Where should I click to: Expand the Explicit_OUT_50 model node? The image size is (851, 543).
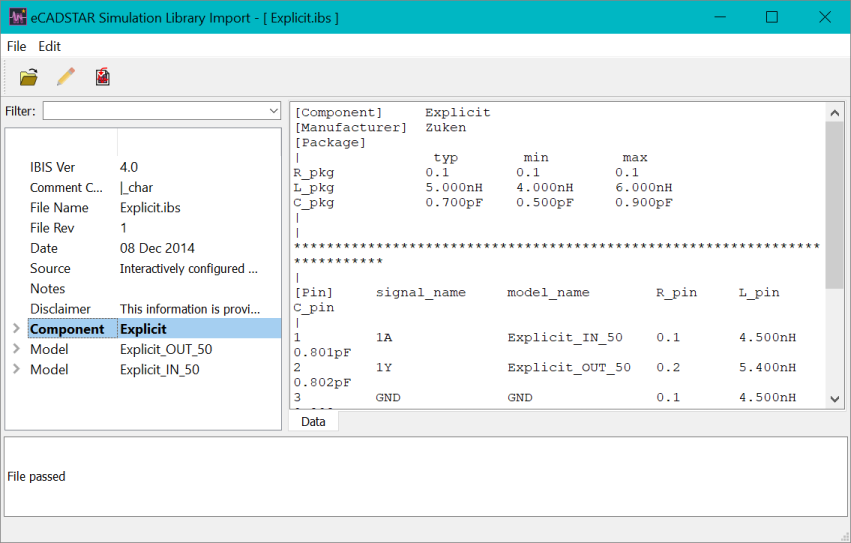(x=15, y=349)
